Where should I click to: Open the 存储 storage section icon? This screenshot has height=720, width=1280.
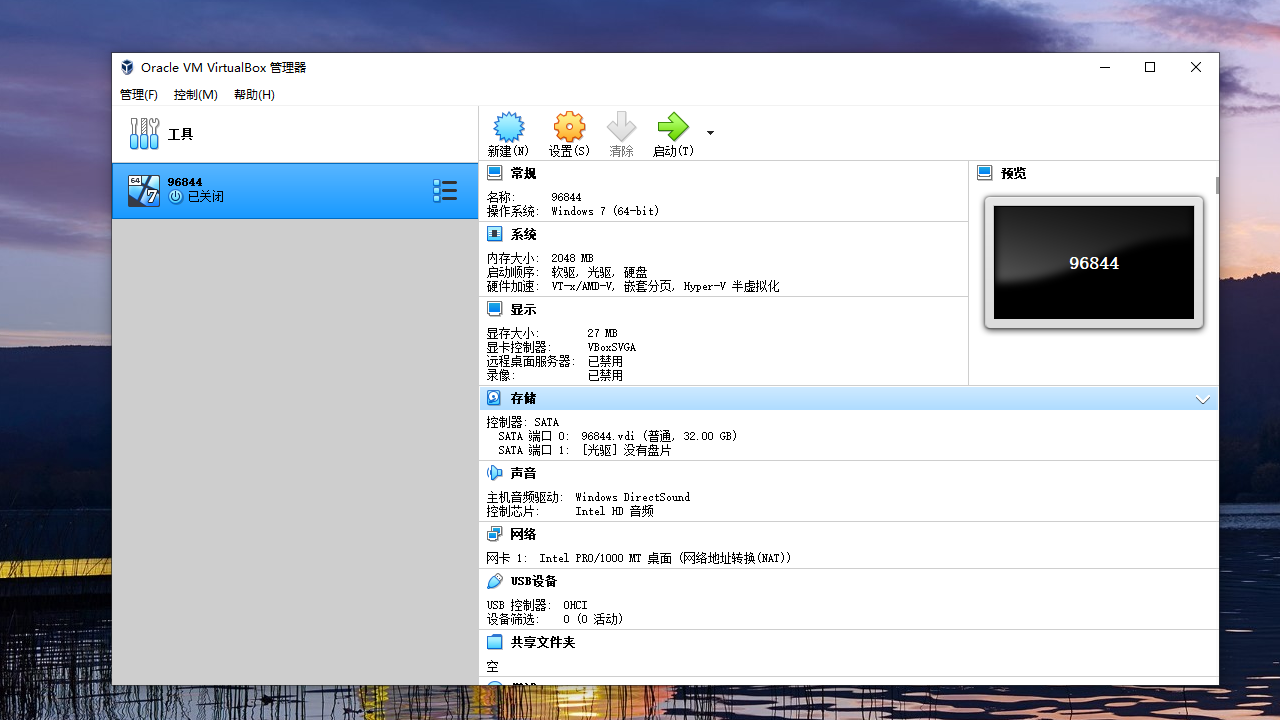tap(494, 397)
